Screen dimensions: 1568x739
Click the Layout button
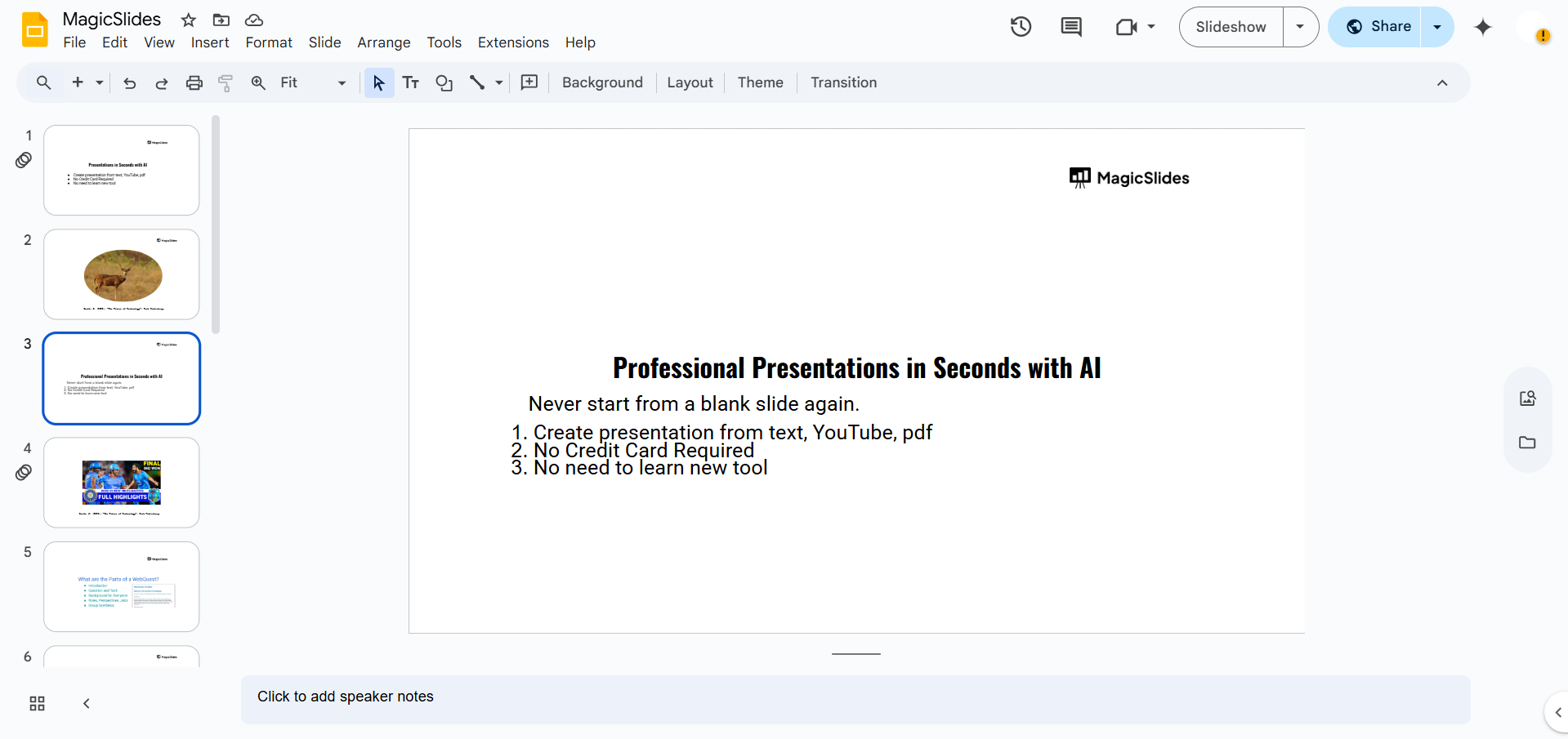(x=690, y=82)
